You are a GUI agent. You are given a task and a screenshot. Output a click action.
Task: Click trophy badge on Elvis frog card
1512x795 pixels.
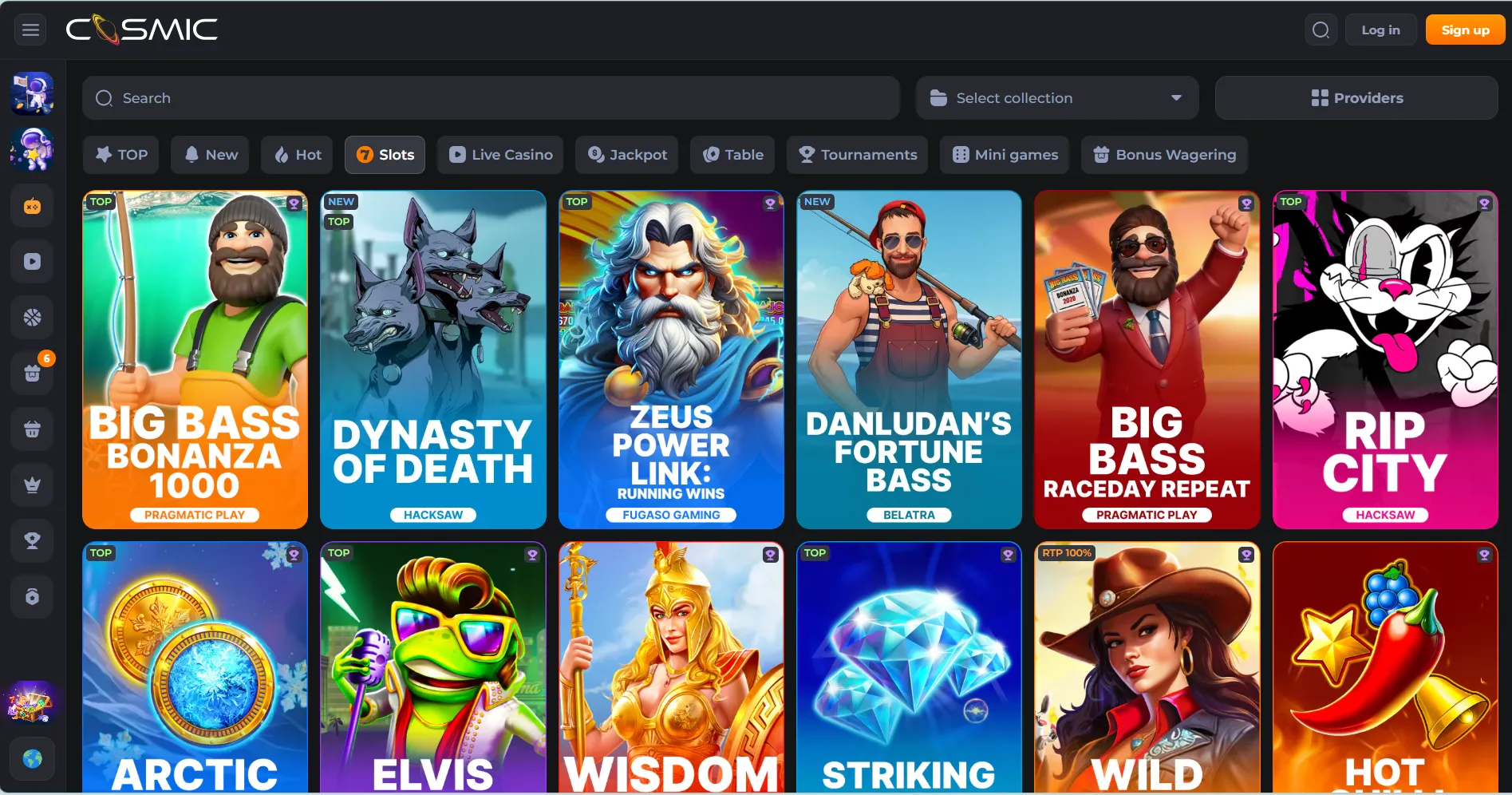[532, 554]
